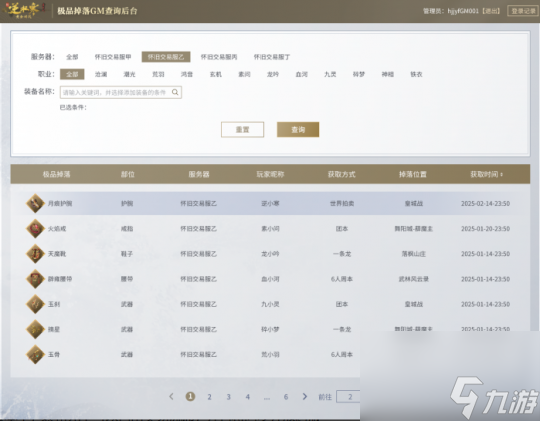Click the item icon in 血小河's row
The width and height of the screenshot is (540, 421).
click(35, 279)
